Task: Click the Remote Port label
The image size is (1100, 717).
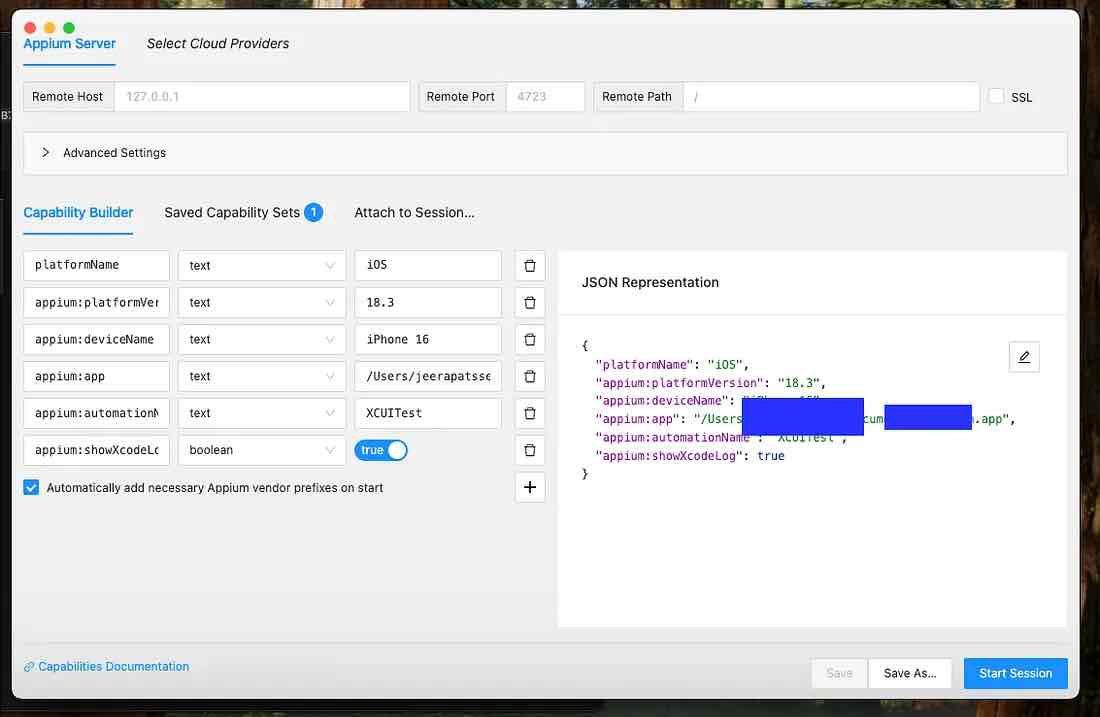Action: coord(461,97)
